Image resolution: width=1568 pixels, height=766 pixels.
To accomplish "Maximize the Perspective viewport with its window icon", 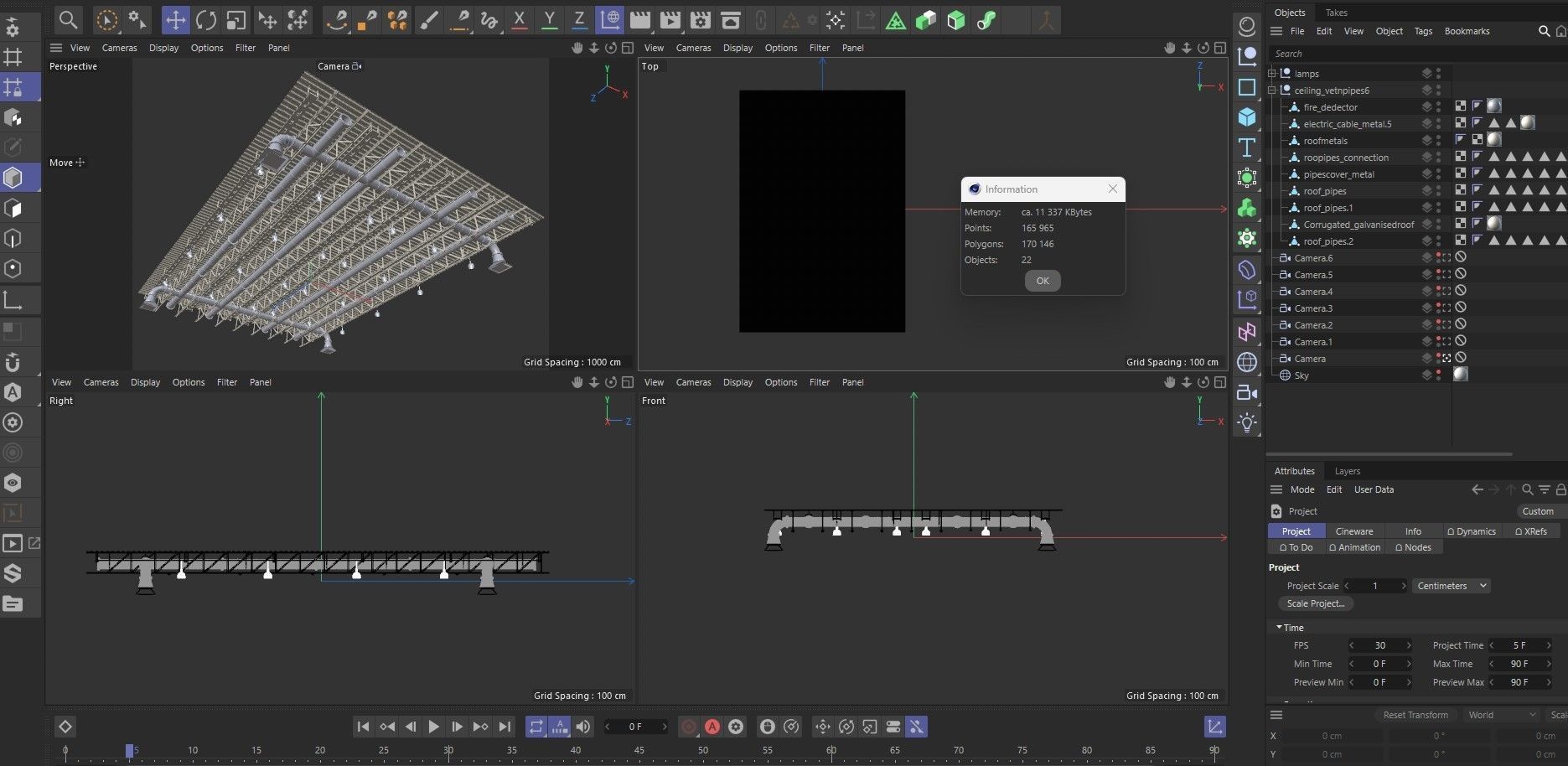I will click(x=628, y=48).
